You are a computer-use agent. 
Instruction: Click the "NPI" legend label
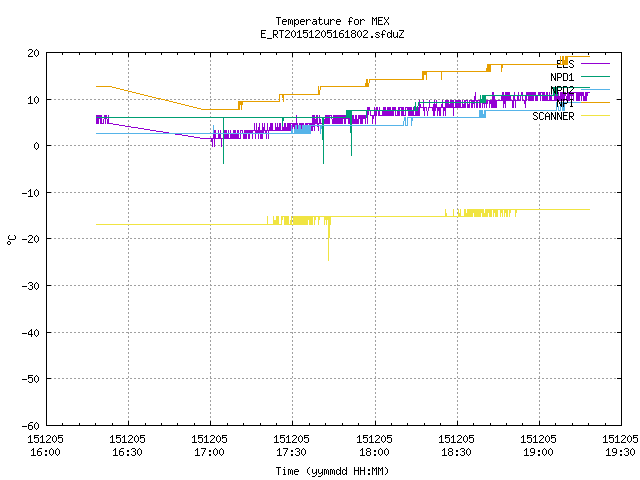click(565, 103)
